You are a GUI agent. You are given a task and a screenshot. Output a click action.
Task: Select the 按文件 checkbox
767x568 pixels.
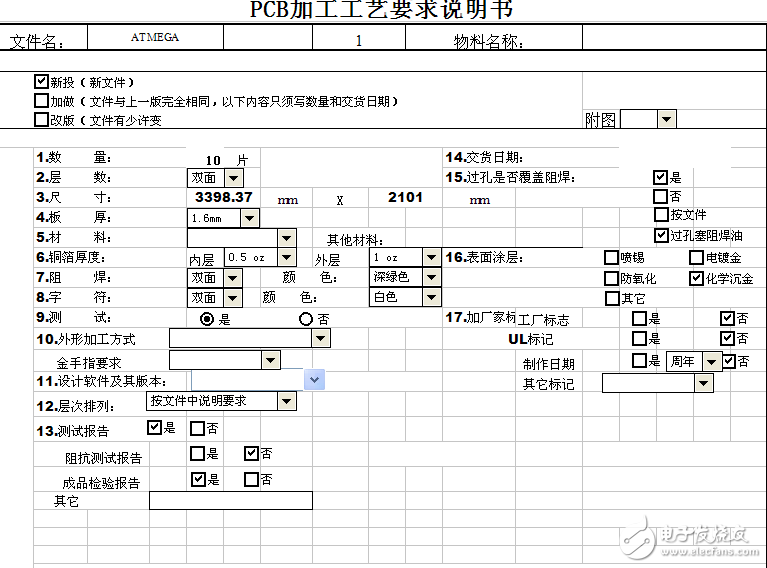660,215
